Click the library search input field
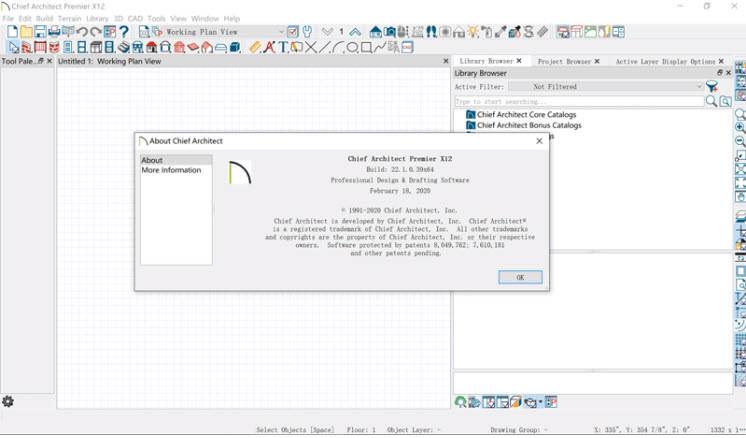This screenshot has width=746, height=438. (578, 102)
